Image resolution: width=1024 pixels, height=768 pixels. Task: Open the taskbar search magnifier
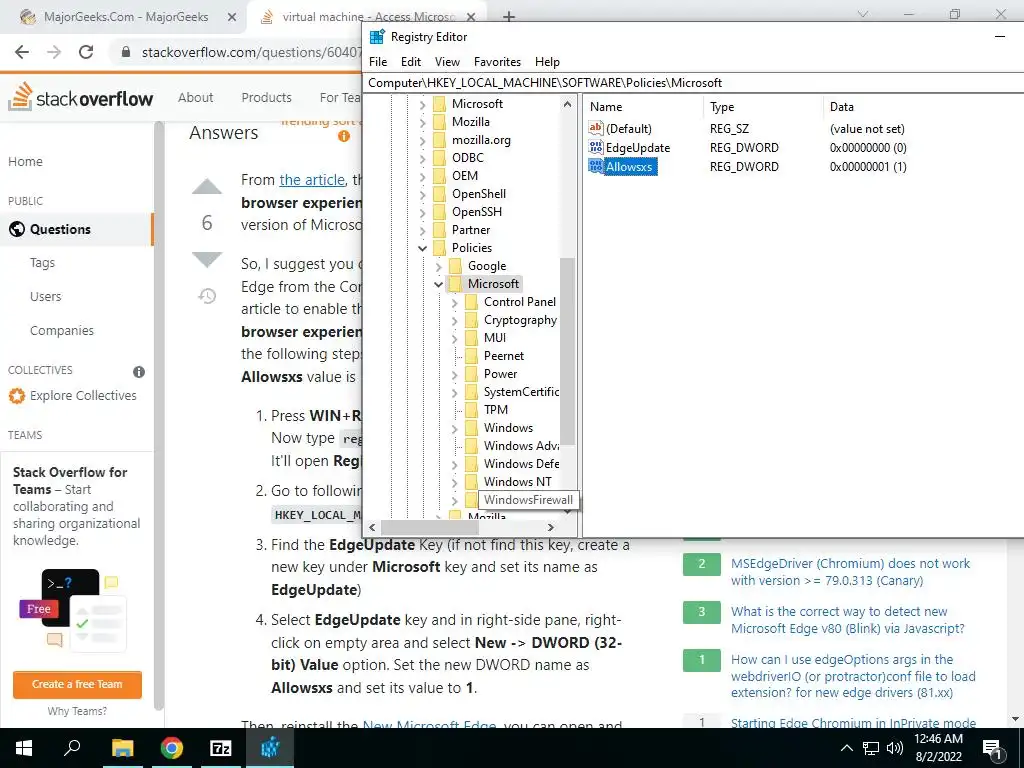click(x=72, y=748)
